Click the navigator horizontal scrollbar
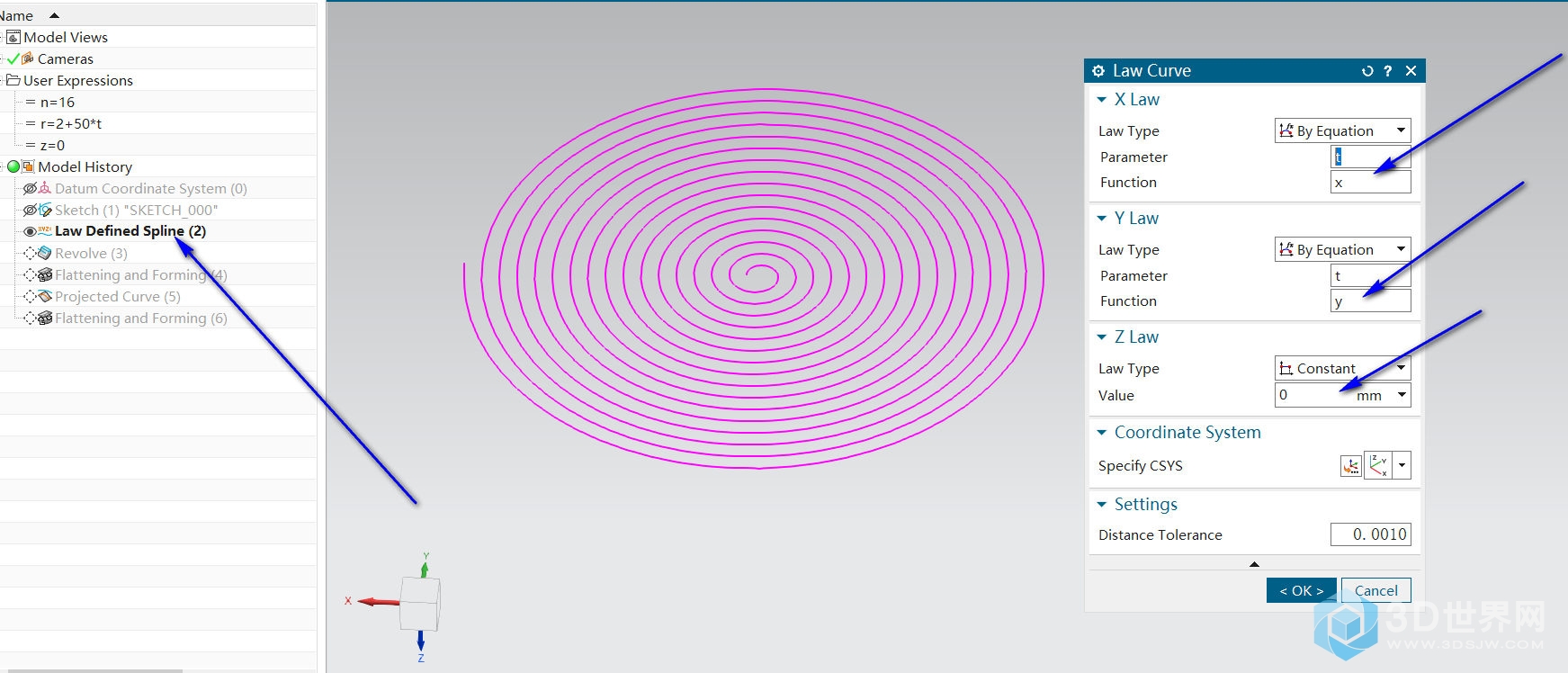Viewport: 1568px width, 673px height. (x=90, y=670)
